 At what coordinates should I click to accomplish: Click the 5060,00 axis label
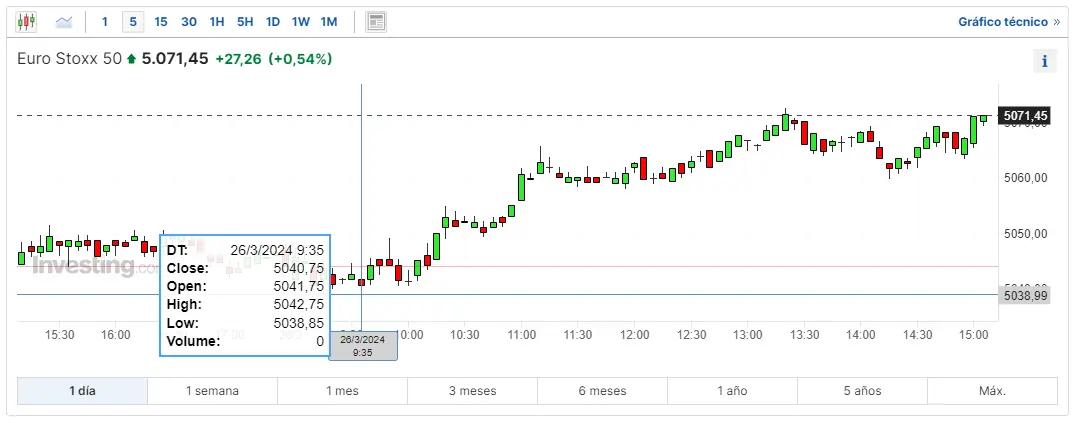pyautogui.click(x=1026, y=178)
